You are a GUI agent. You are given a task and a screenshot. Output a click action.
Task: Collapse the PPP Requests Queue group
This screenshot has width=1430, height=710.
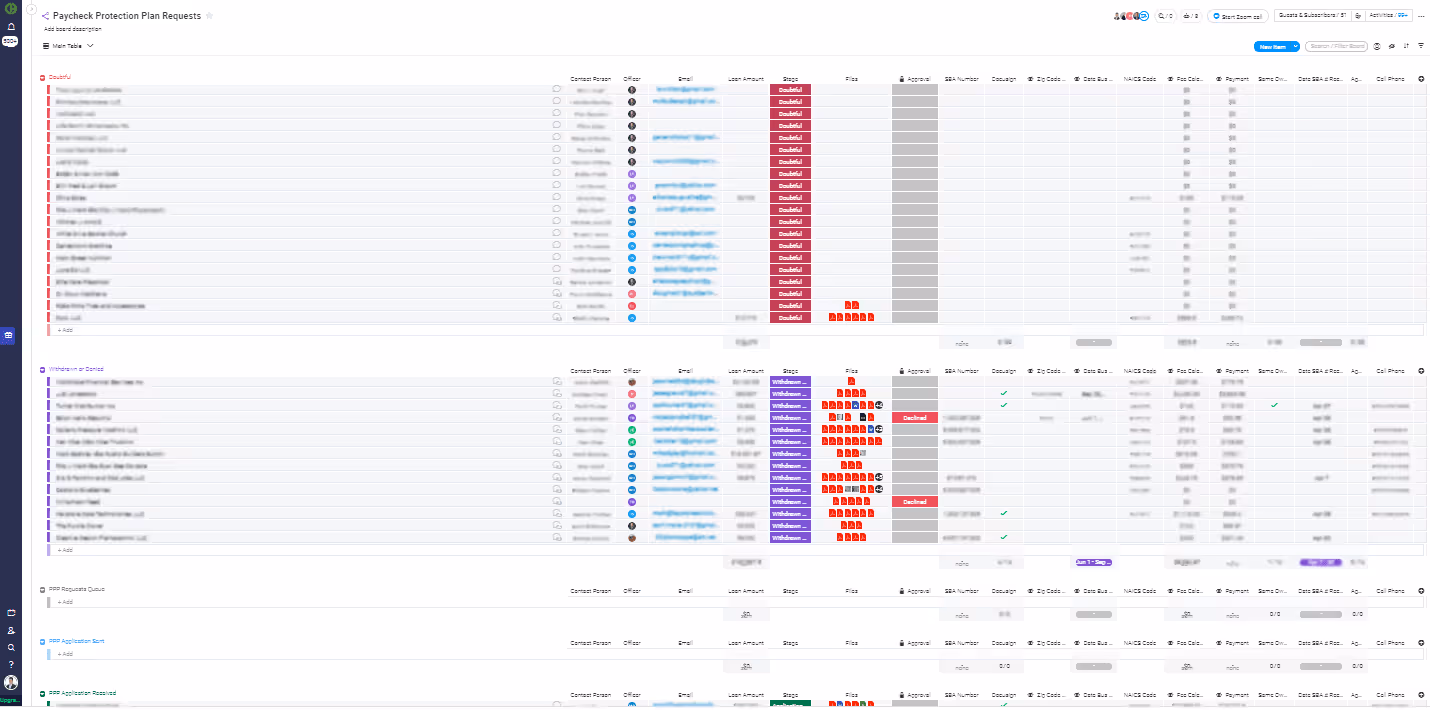point(43,590)
